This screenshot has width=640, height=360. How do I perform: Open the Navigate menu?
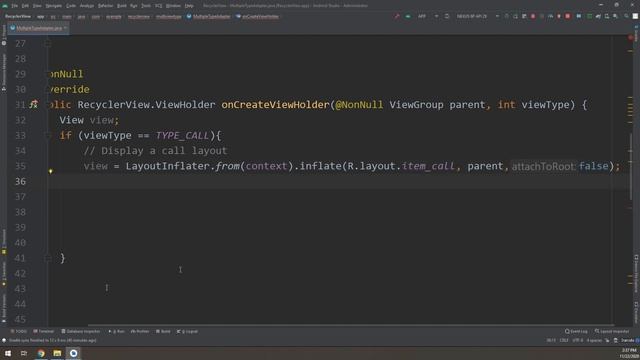tap(53, 6)
